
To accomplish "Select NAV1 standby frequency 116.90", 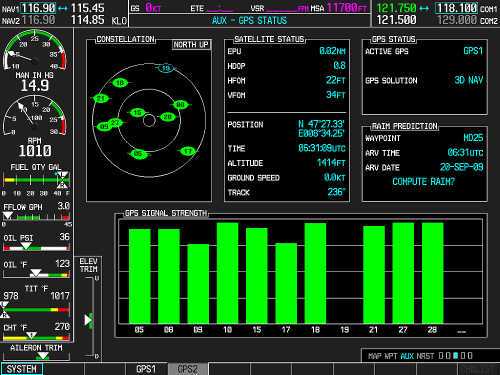I will pyautogui.click(x=38, y=8).
